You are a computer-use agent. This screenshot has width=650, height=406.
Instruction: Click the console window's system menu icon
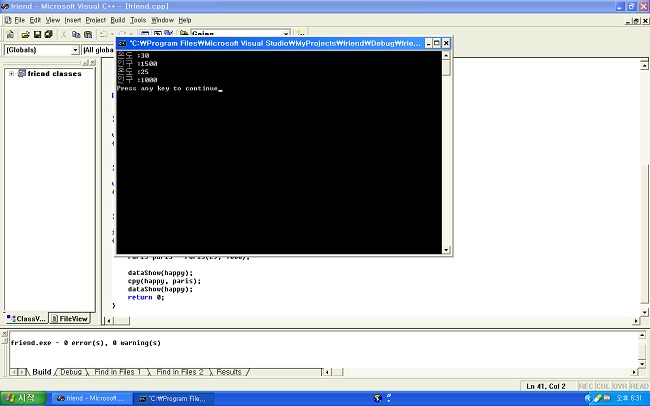click(122, 44)
